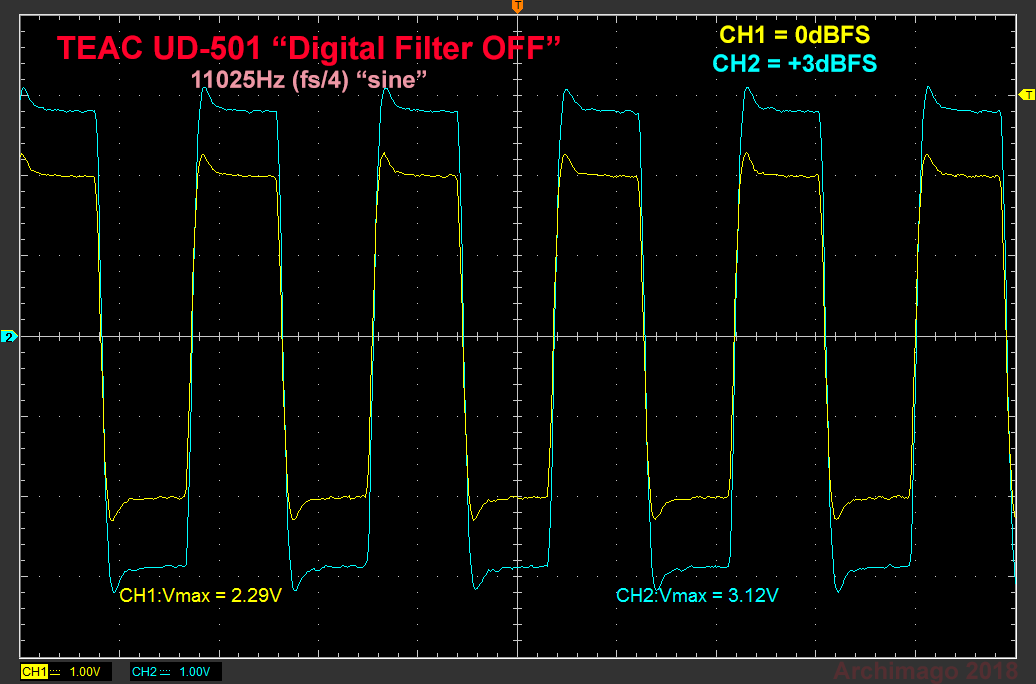Click the CH2:Vmax = 3.12V measurement
This screenshot has width=1036, height=684.
click(x=697, y=595)
